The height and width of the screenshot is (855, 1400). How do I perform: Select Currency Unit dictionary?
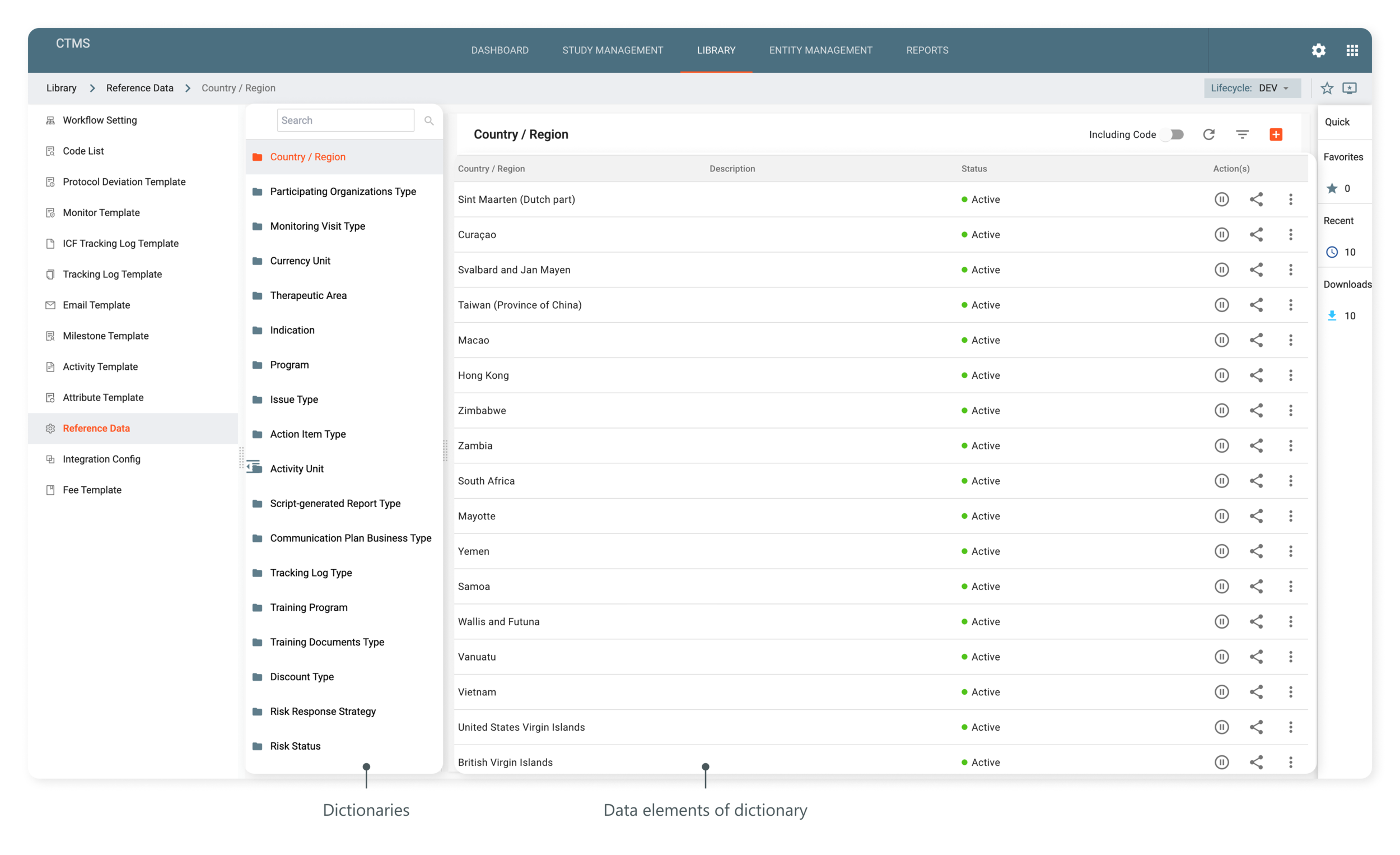tap(300, 261)
